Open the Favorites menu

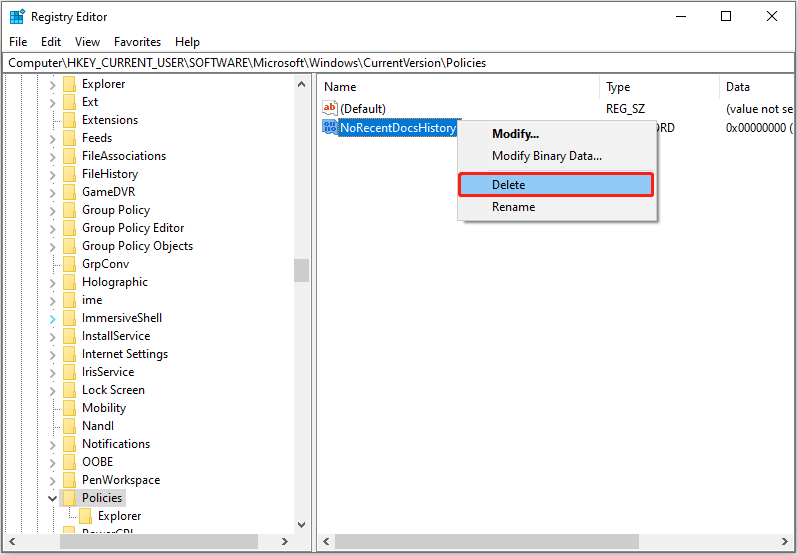click(137, 42)
